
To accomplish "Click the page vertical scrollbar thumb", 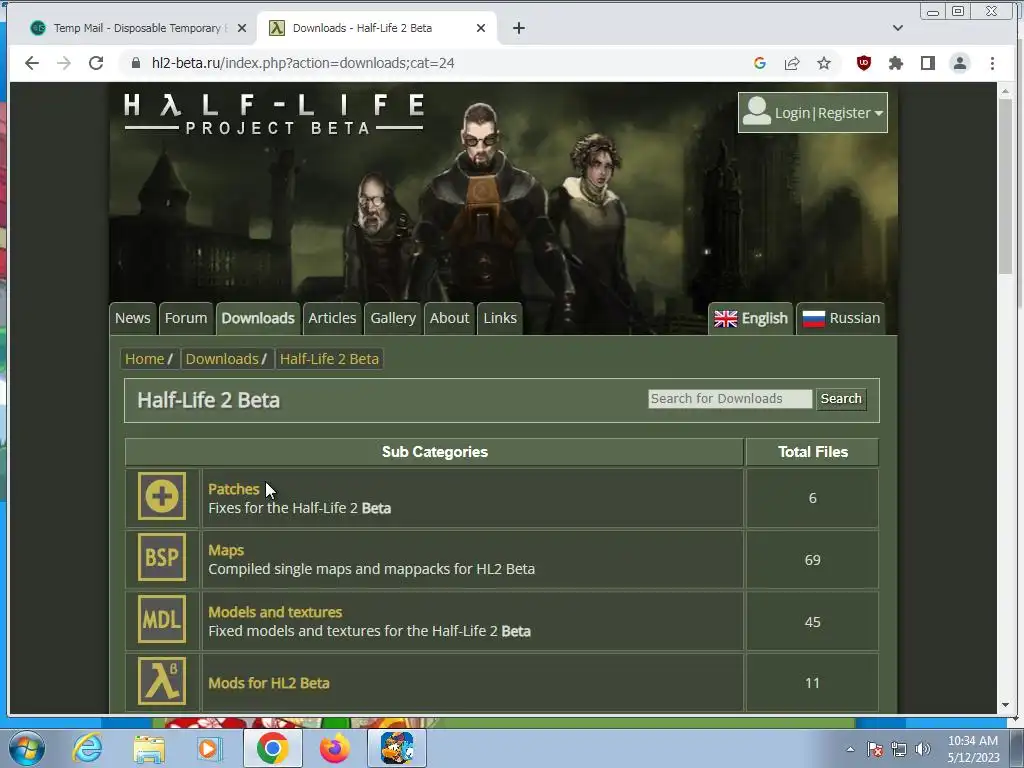I will pos(1005,186).
